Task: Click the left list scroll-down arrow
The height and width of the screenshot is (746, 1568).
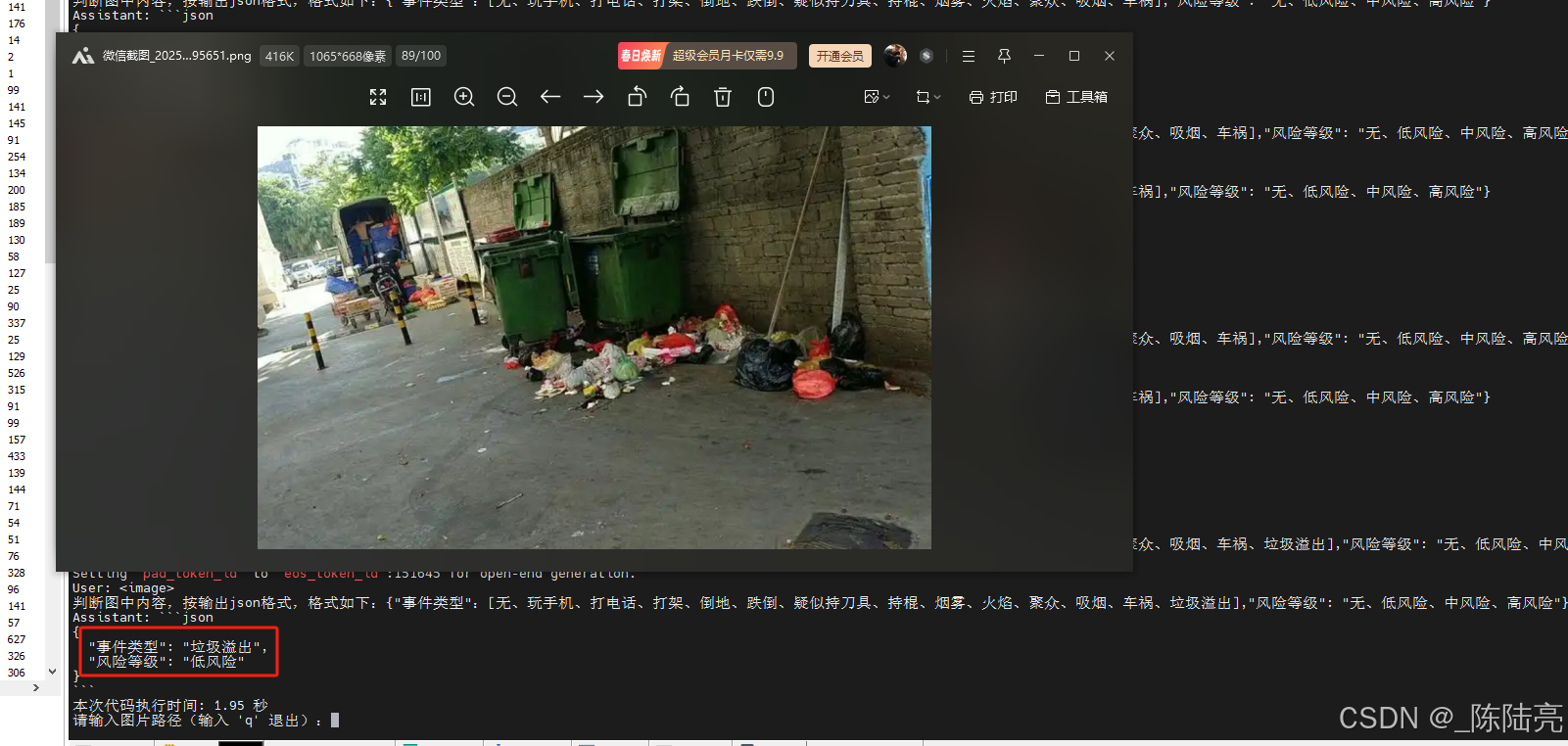Action: click(52, 672)
